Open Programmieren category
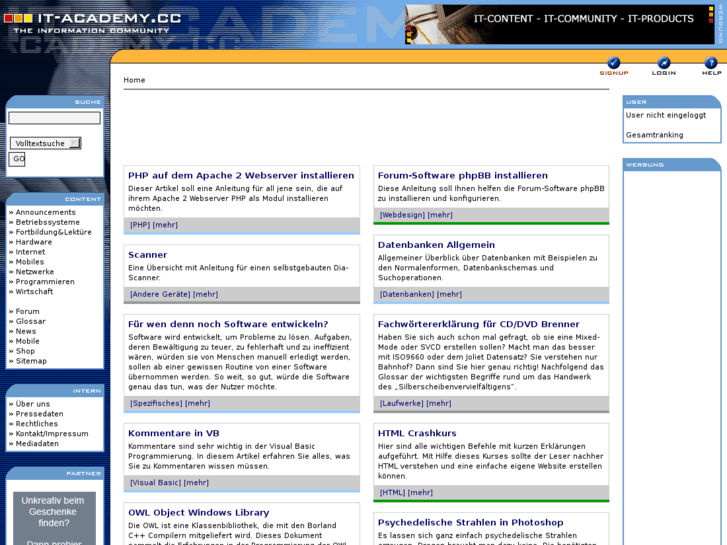 (x=45, y=282)
